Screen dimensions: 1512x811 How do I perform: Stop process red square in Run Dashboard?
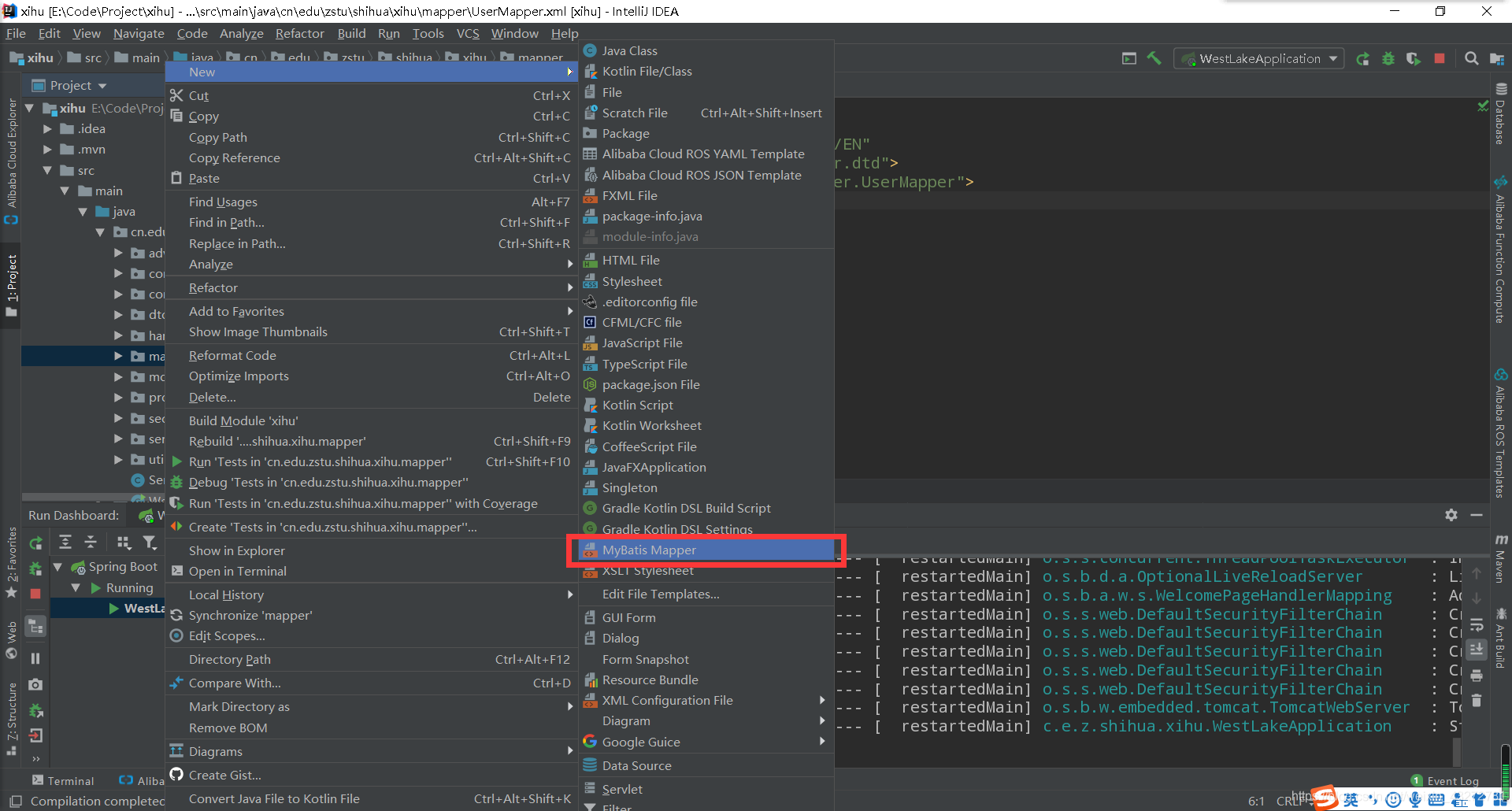coord(35,594)
